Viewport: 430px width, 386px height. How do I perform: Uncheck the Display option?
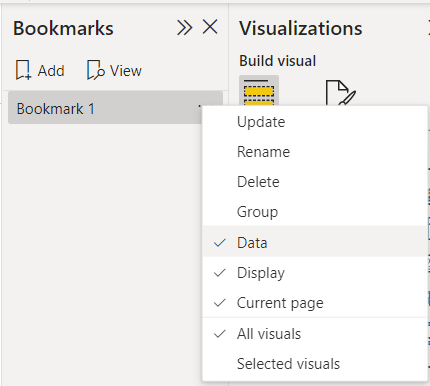[x=315, y=273]
